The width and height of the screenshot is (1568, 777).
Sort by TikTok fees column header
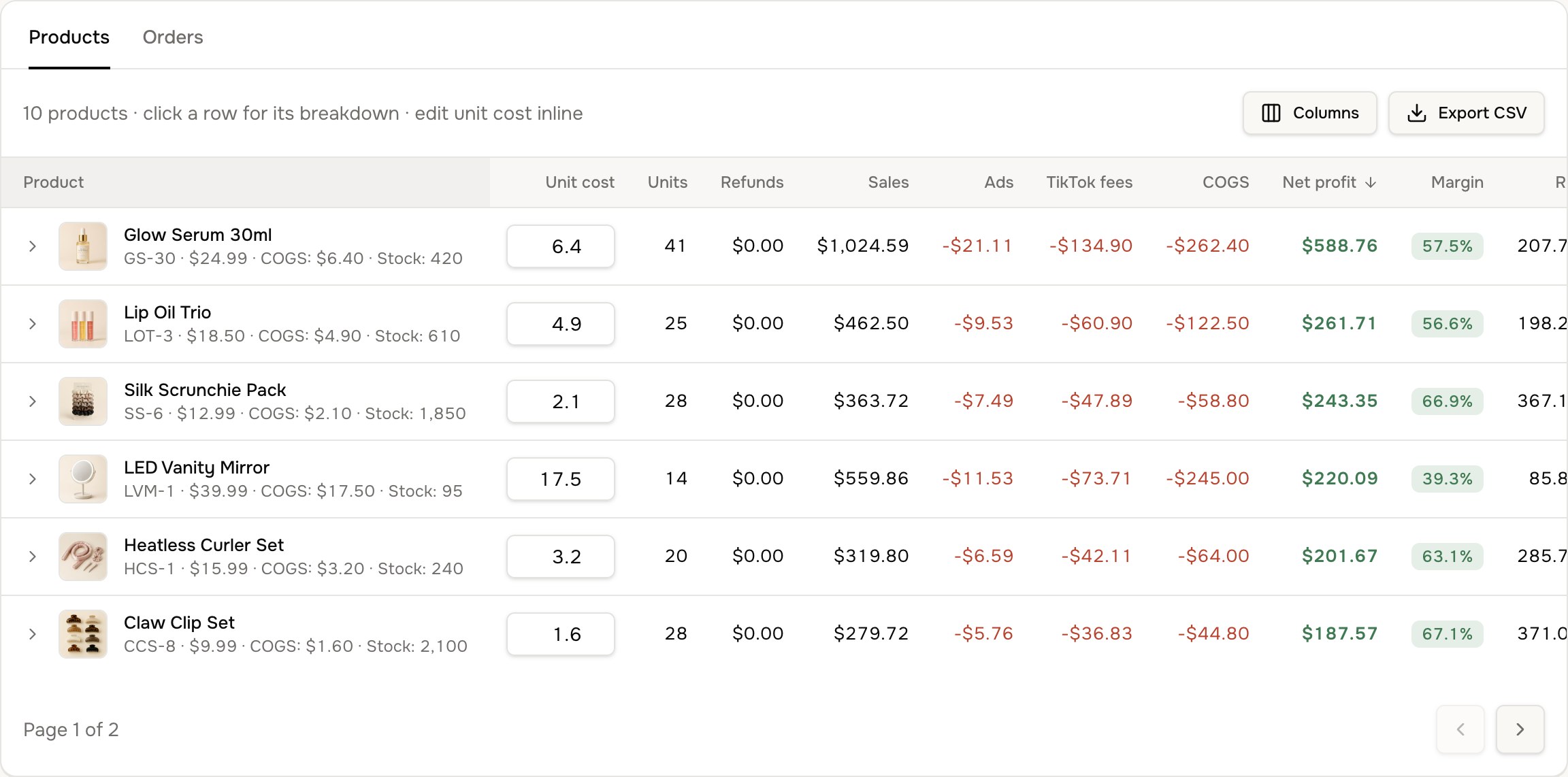point(1089,182)
